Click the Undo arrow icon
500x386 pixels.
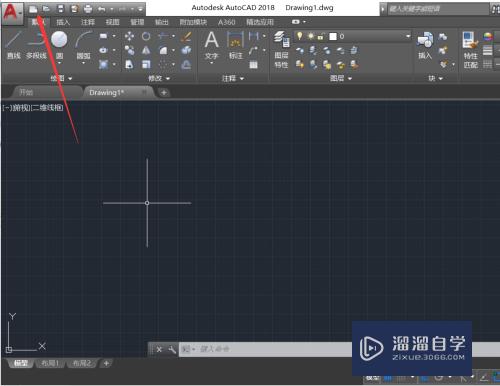click(x=102, y=9)
